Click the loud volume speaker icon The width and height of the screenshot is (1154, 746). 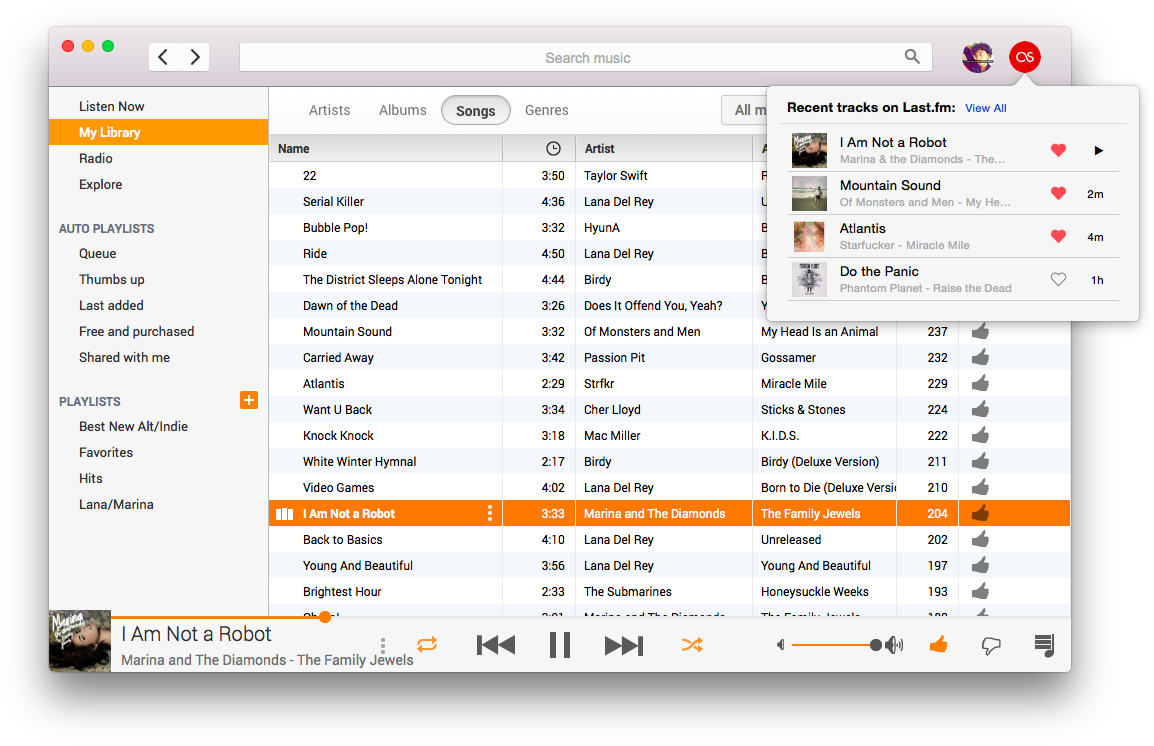click(894, 645)
